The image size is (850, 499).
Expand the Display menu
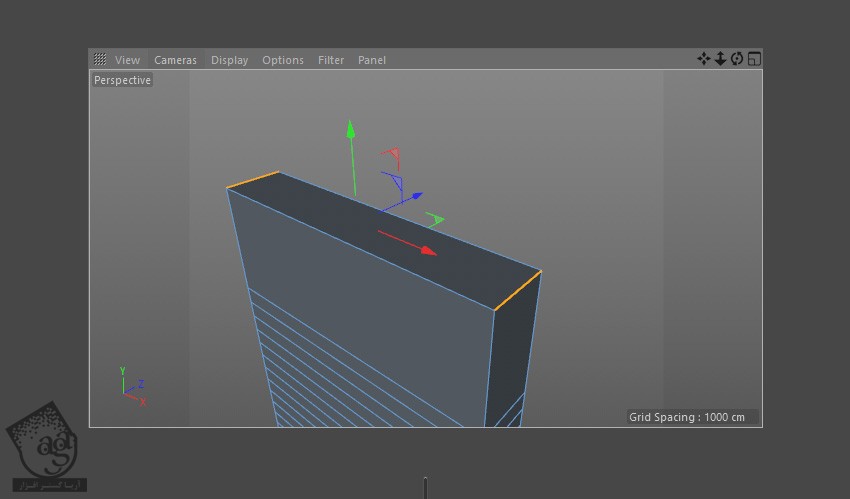229,60
